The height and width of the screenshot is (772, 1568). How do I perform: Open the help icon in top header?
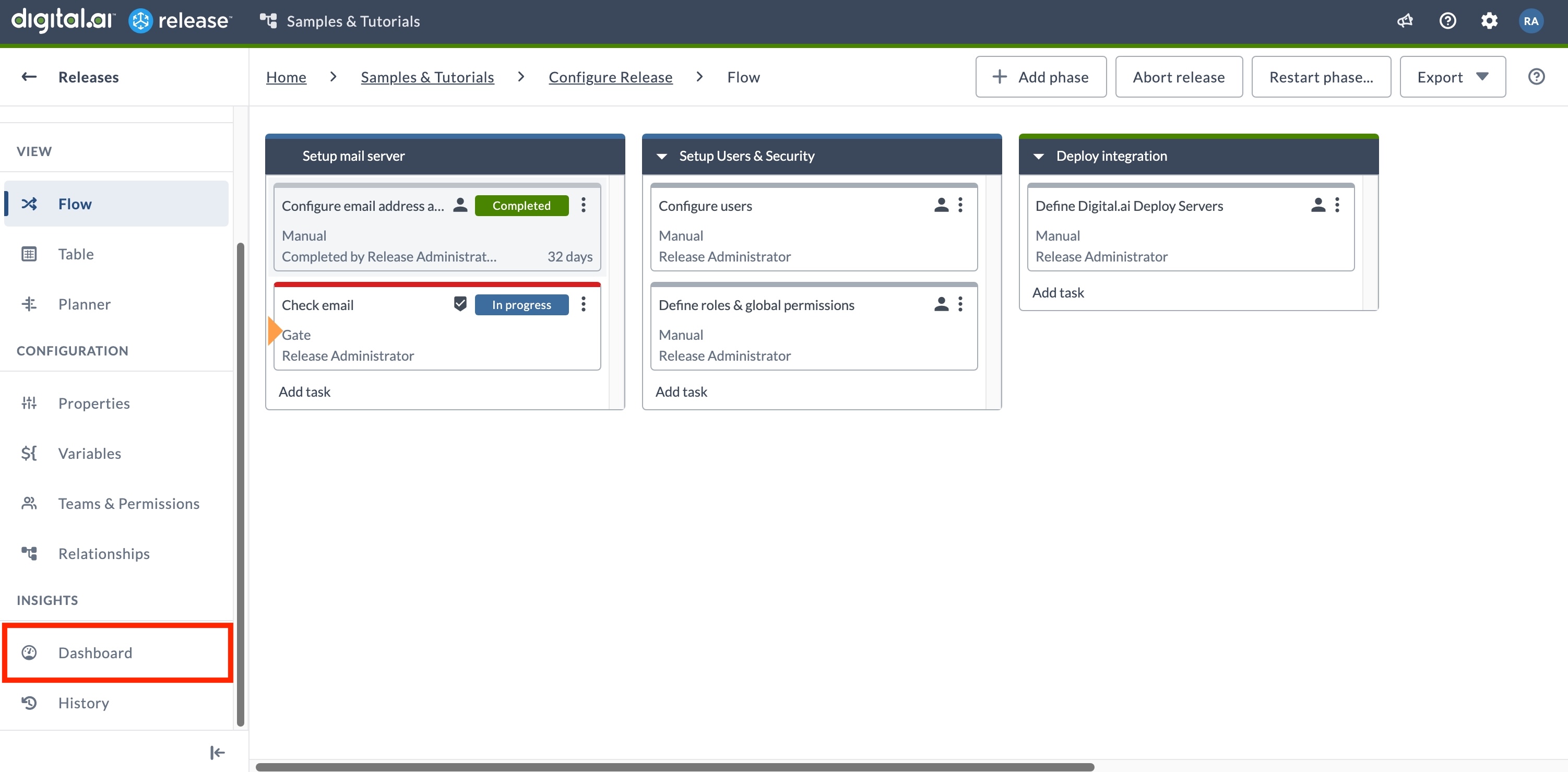1447,21
